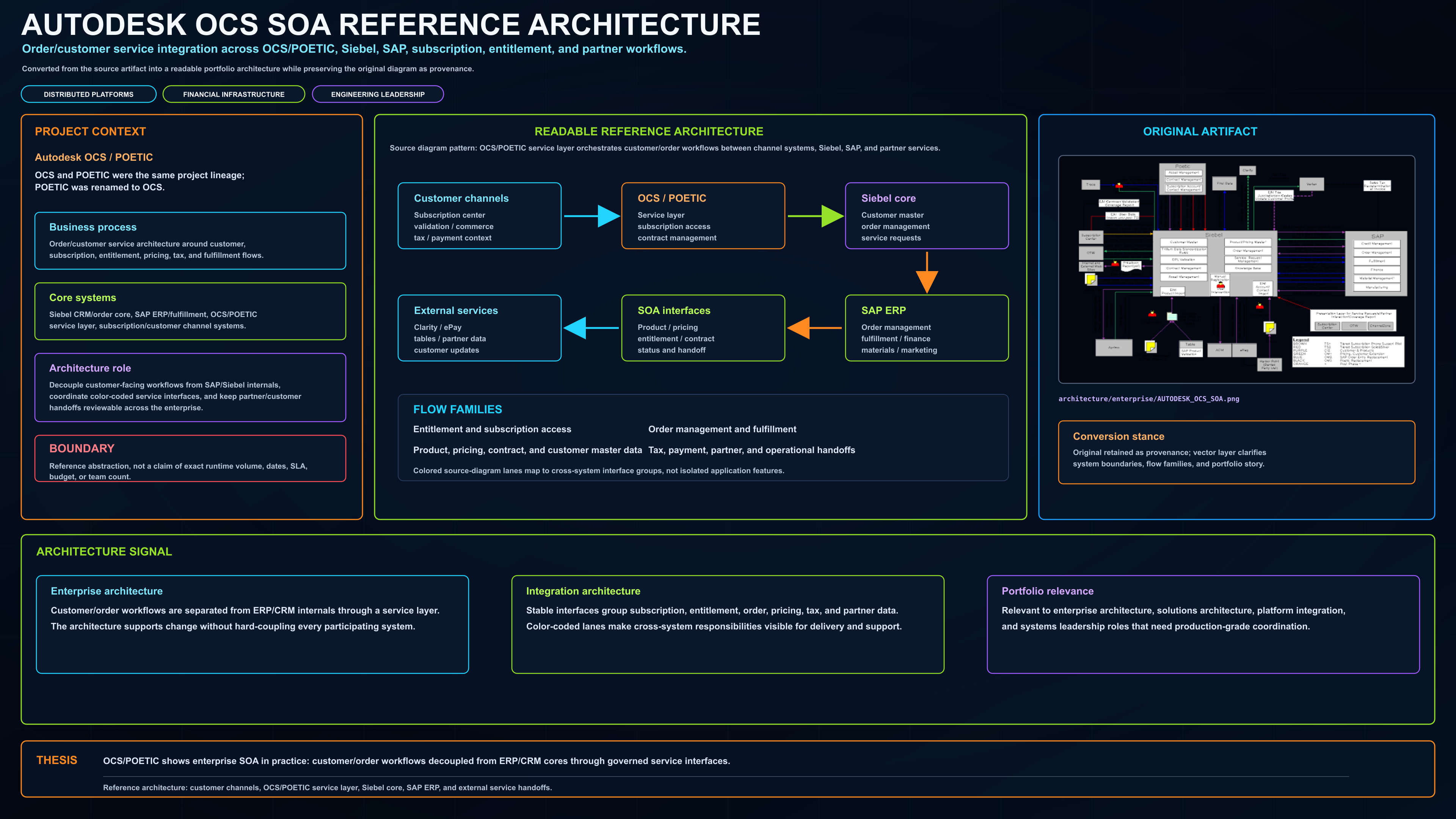
Task: Click the main title AUTODESK OCS SOA REFERENCE ARCHITECTURE
Action: point(391,25)
